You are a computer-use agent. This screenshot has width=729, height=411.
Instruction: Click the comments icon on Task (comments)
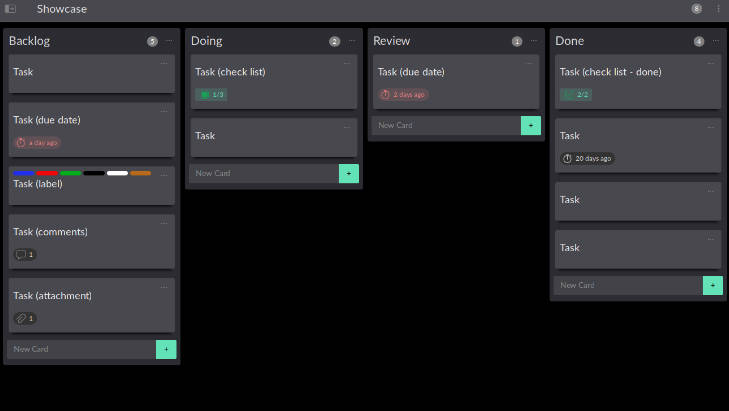coord(20,254)
